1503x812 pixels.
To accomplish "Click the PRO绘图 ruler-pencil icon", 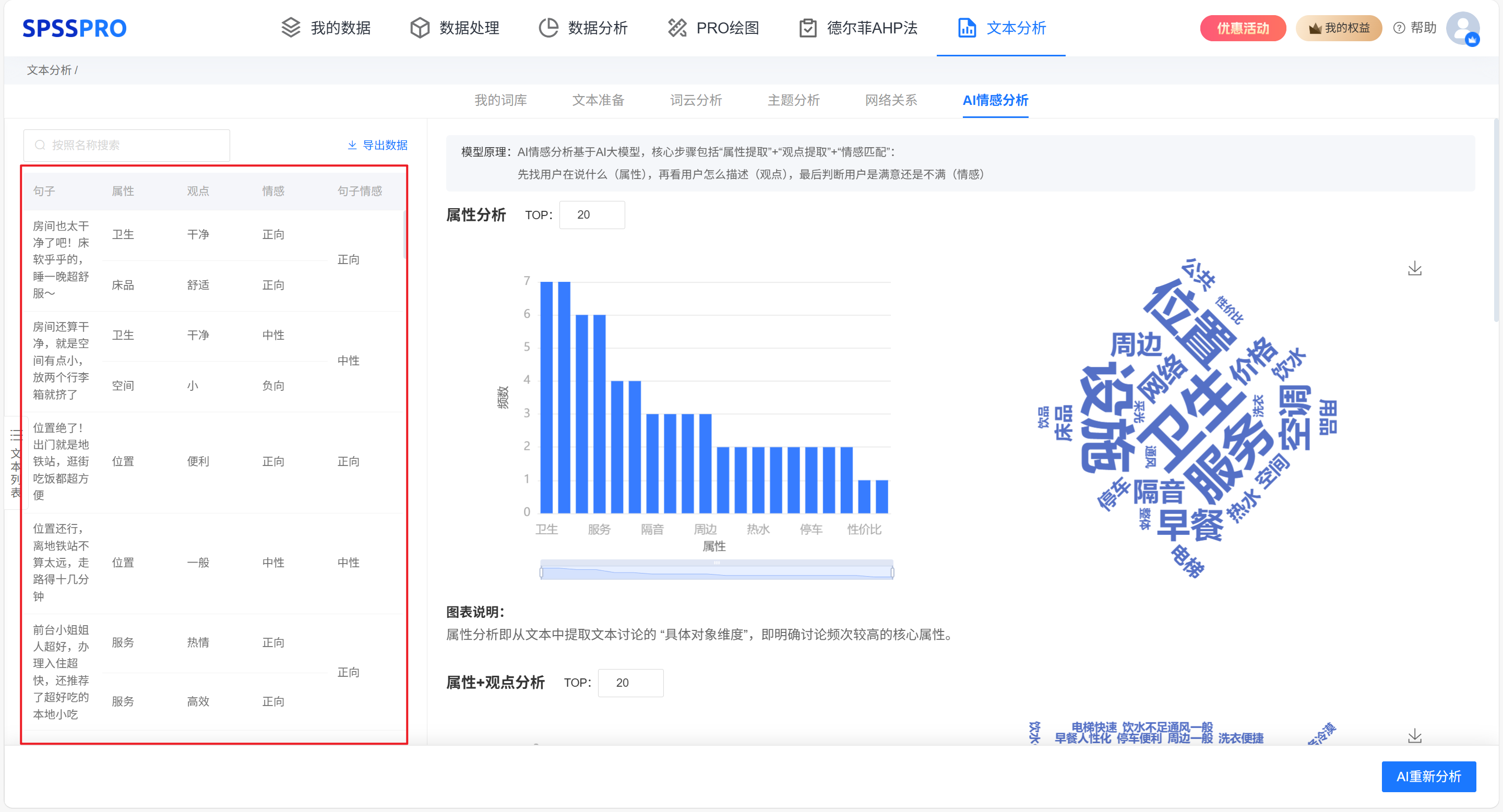I will (677, 28).
